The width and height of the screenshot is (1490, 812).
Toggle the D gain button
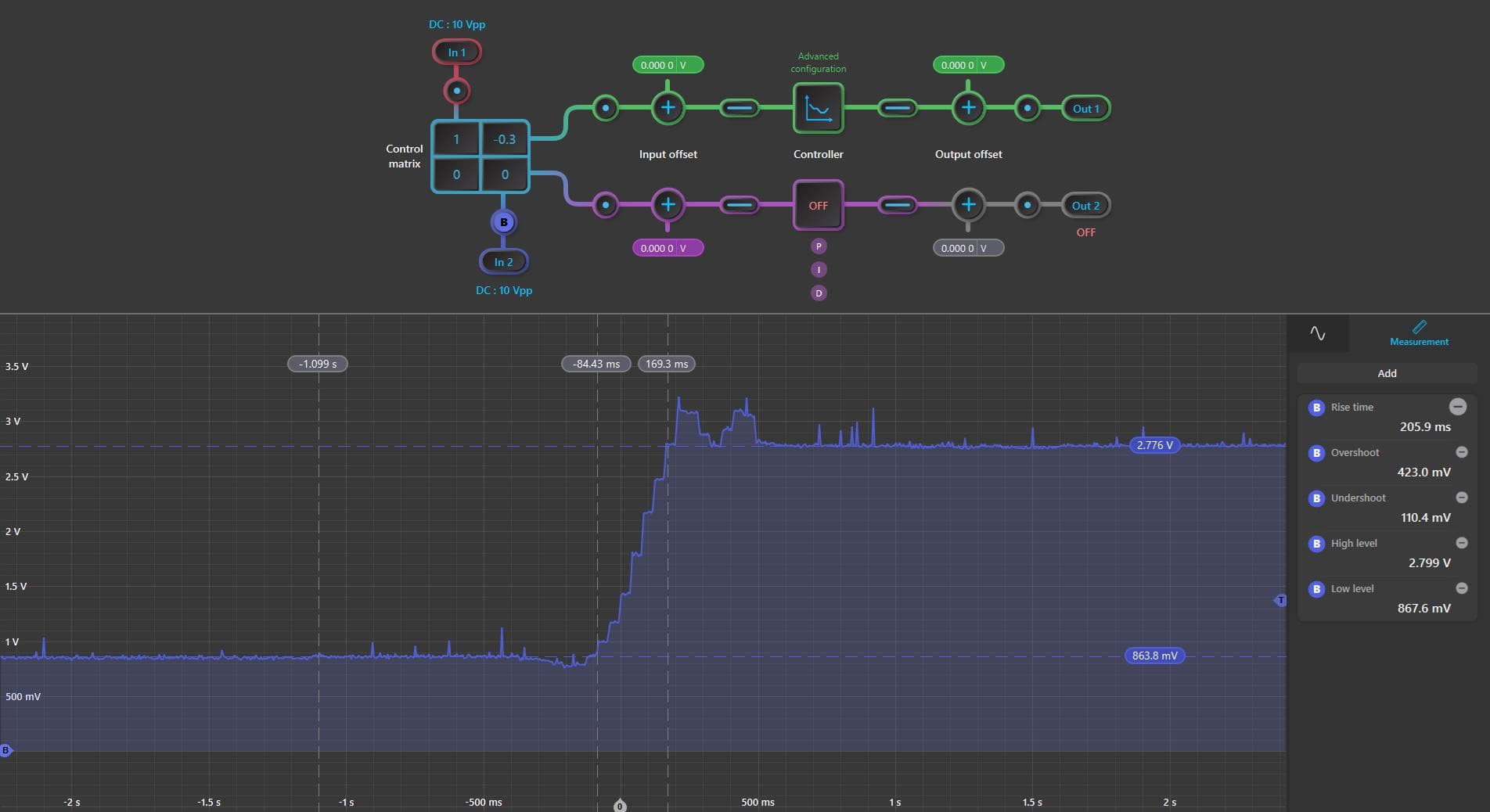pyautogui.click(x=819, y=293)
